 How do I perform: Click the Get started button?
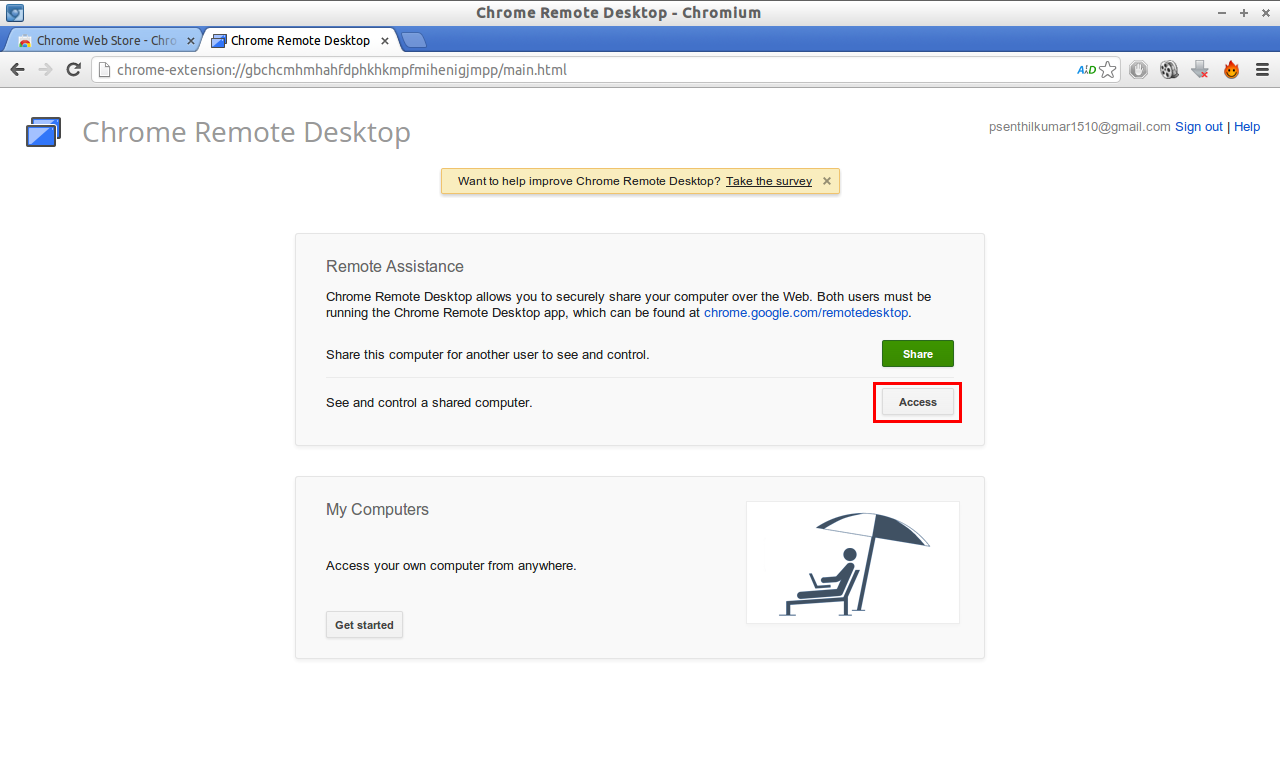point(364,625)
